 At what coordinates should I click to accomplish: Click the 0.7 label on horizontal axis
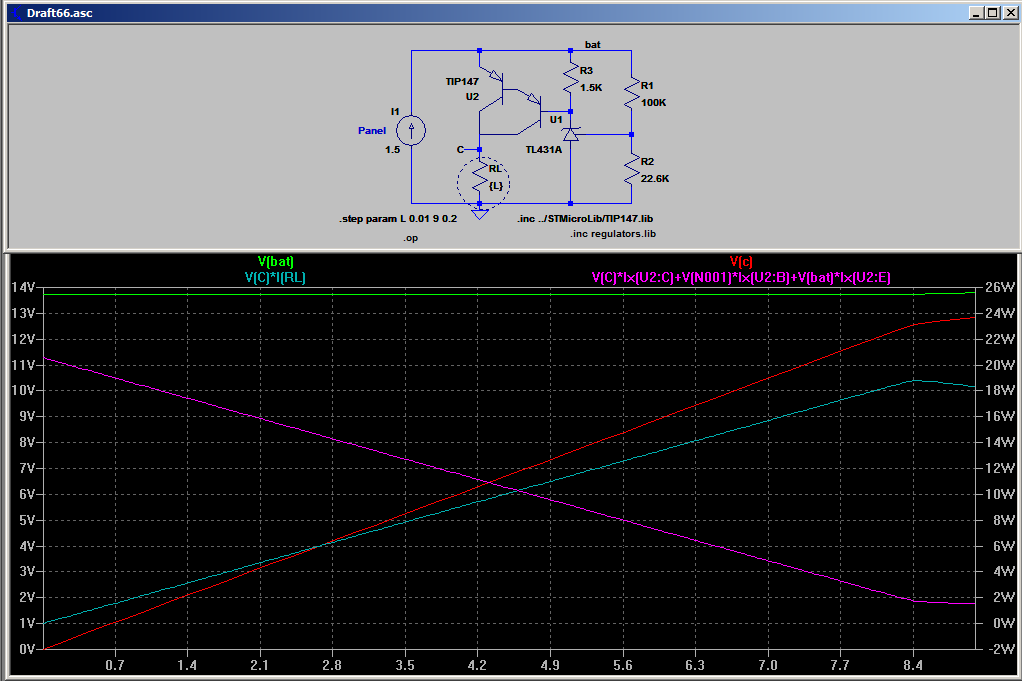(115, 665)
